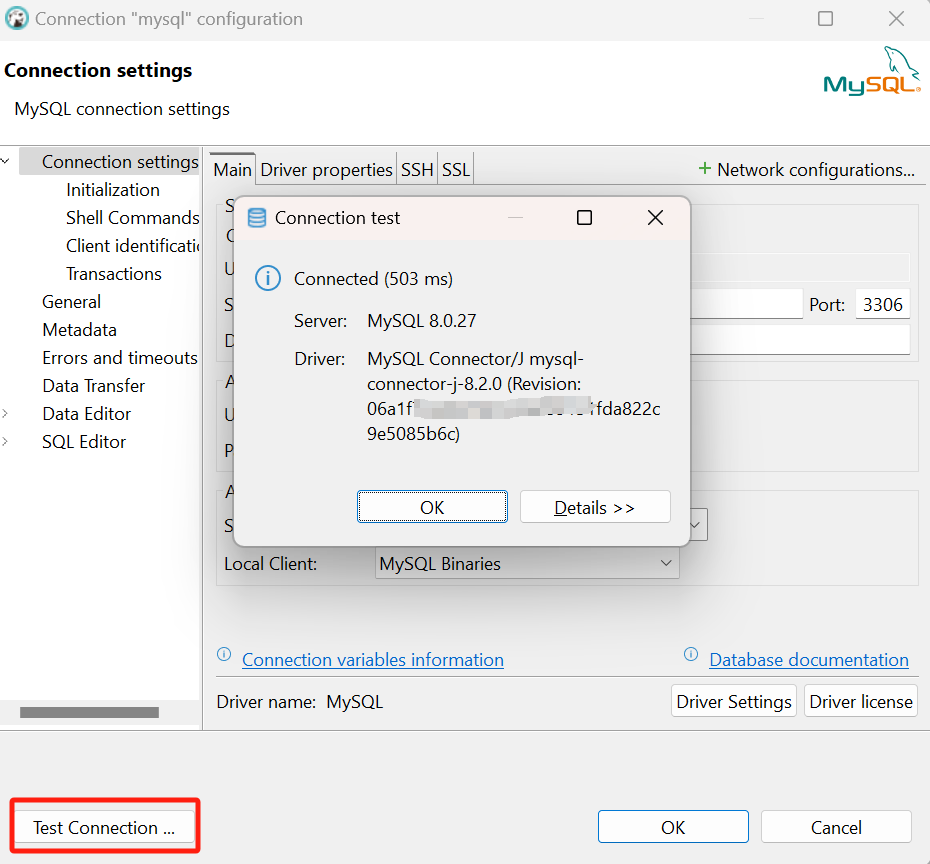Open the dropdown partly hidden behind the dialog
Viewport: 930px width, 864px height.
click(x=698, y=525)
